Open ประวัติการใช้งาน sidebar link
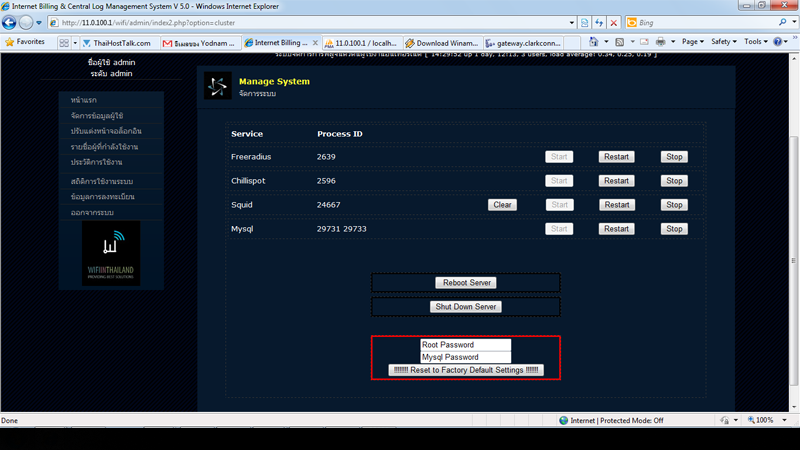Viewport: 800px width, 450px height. pos(96,162)
